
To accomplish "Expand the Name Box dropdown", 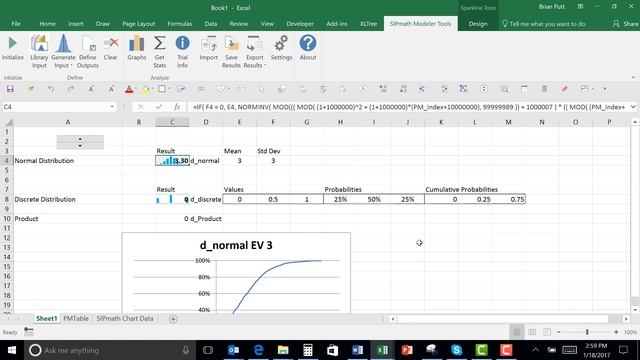I will click(x=112, y=107).
